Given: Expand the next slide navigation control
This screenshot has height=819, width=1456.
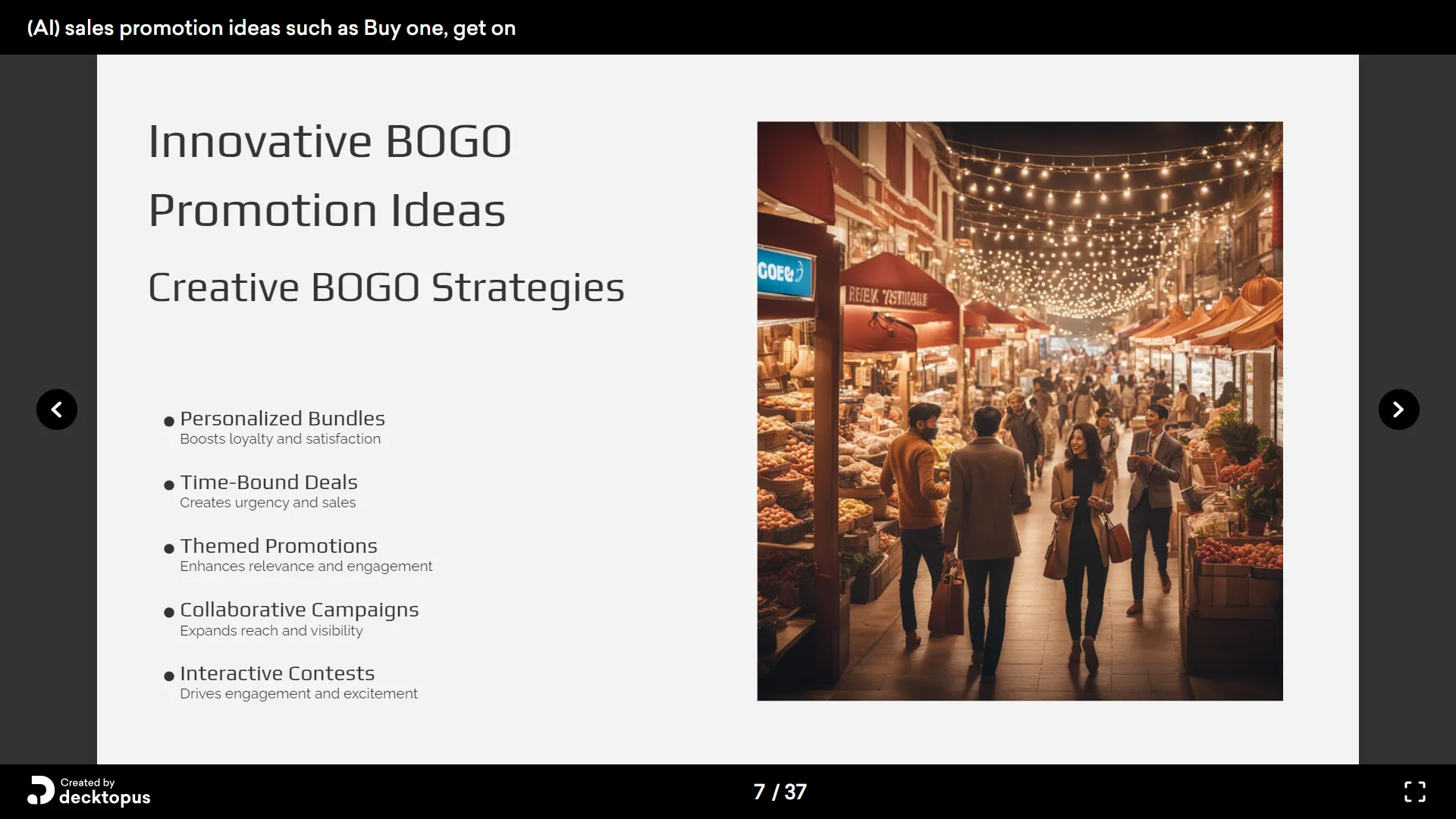Looking at the screenshot, I should point(1398,409).
